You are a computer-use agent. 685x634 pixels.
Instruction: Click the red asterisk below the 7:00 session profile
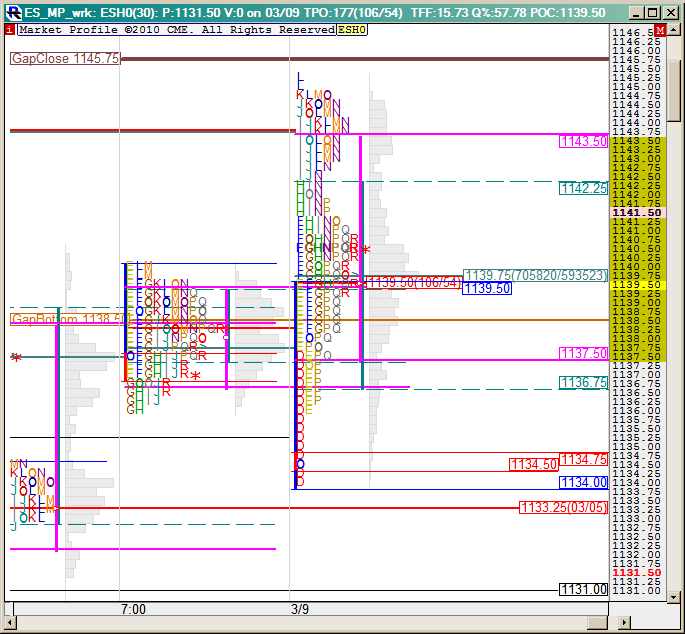pos(196,377)
